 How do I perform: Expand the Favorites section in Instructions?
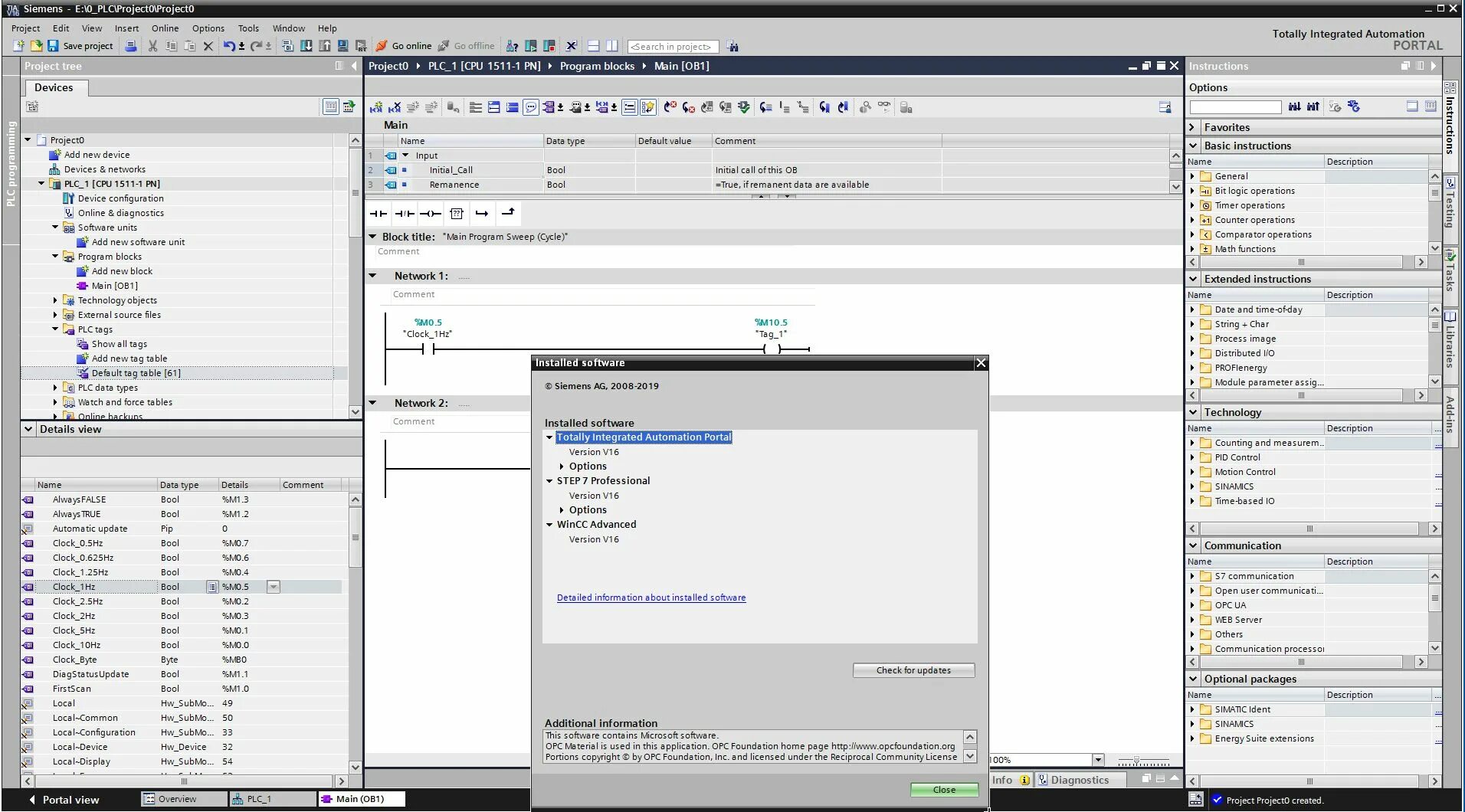(1193, 127)
